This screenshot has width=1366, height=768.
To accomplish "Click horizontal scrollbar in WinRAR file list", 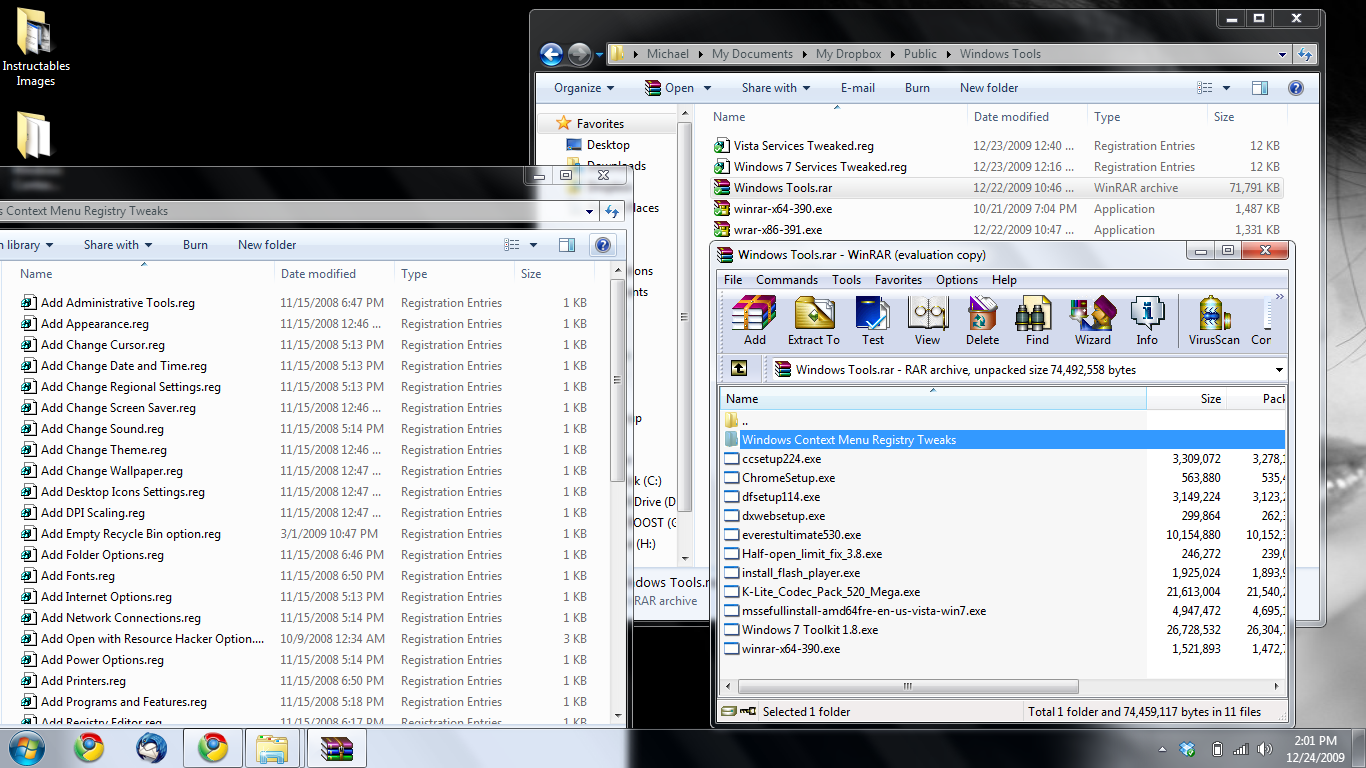I will (x=908, y=687).
